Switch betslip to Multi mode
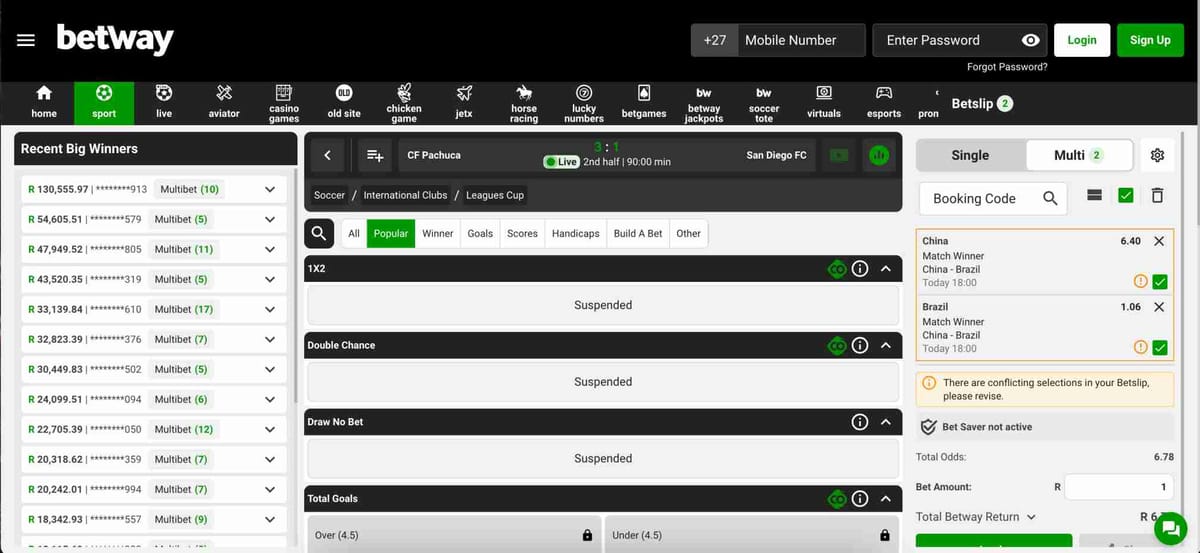 1079,155
